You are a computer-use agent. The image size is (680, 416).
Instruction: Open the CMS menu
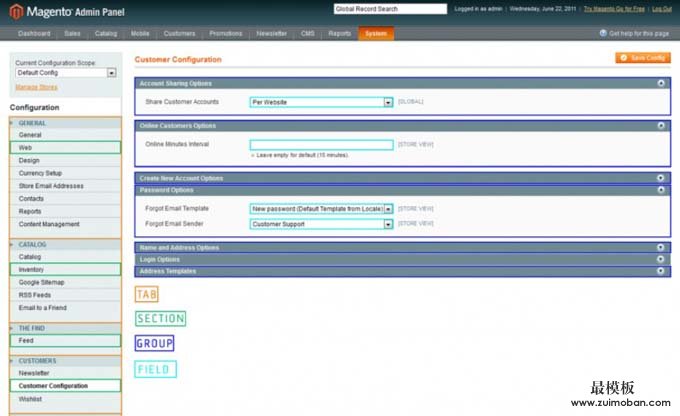[x=307, y=33]
